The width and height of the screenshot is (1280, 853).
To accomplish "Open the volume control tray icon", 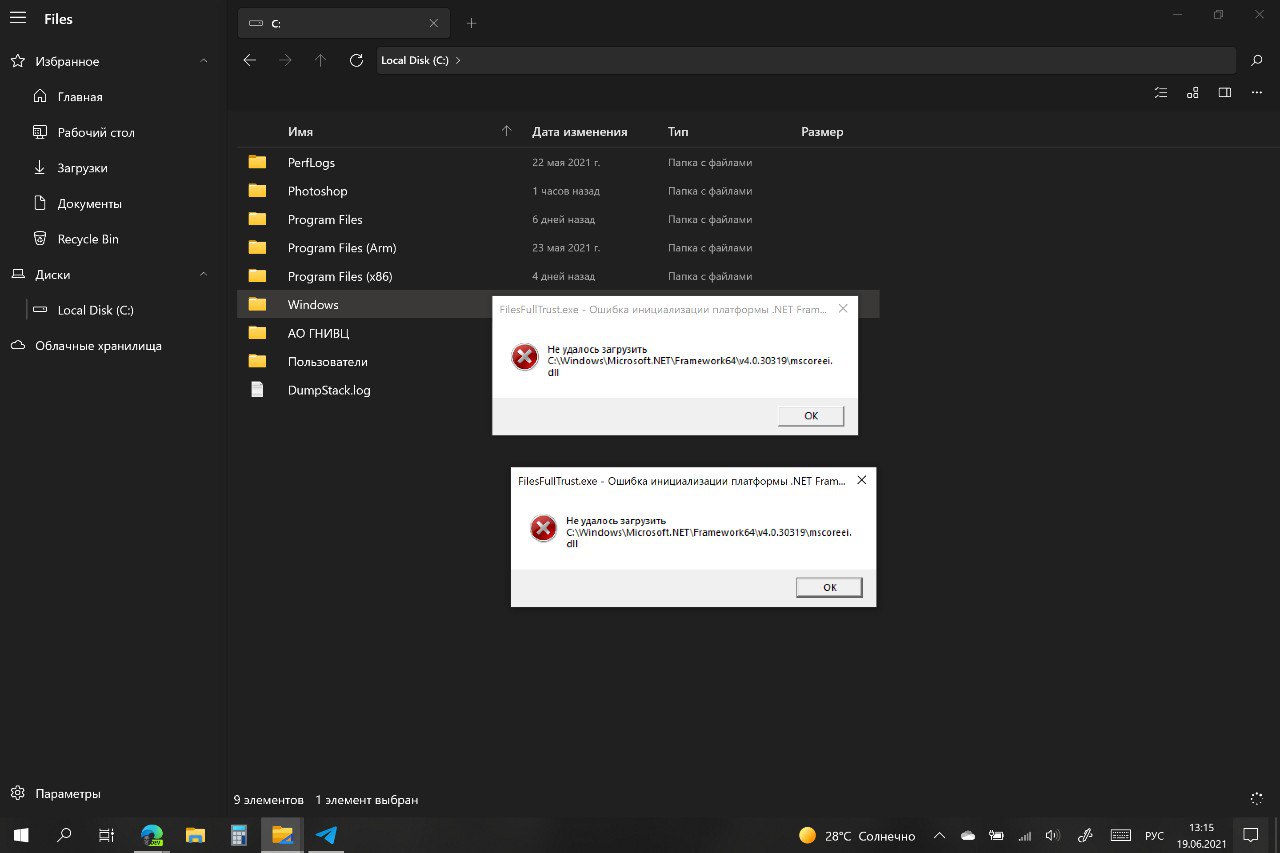I will click(1052, 836).
